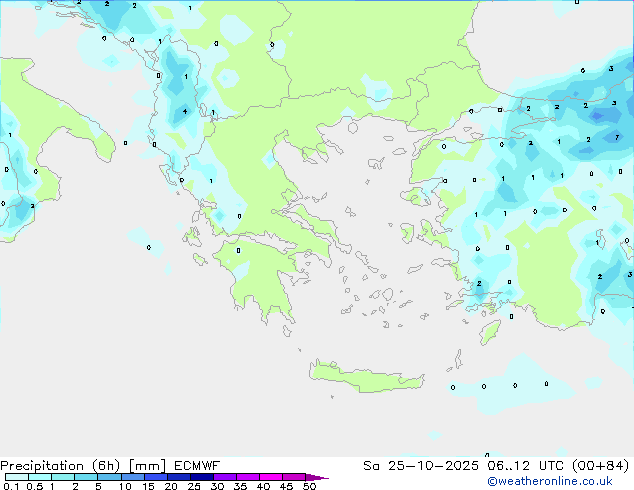Pick the legend swatch between 40 and 45
Image resolution: width=634 pixels, height=490 pixels.
coord(271,477)
